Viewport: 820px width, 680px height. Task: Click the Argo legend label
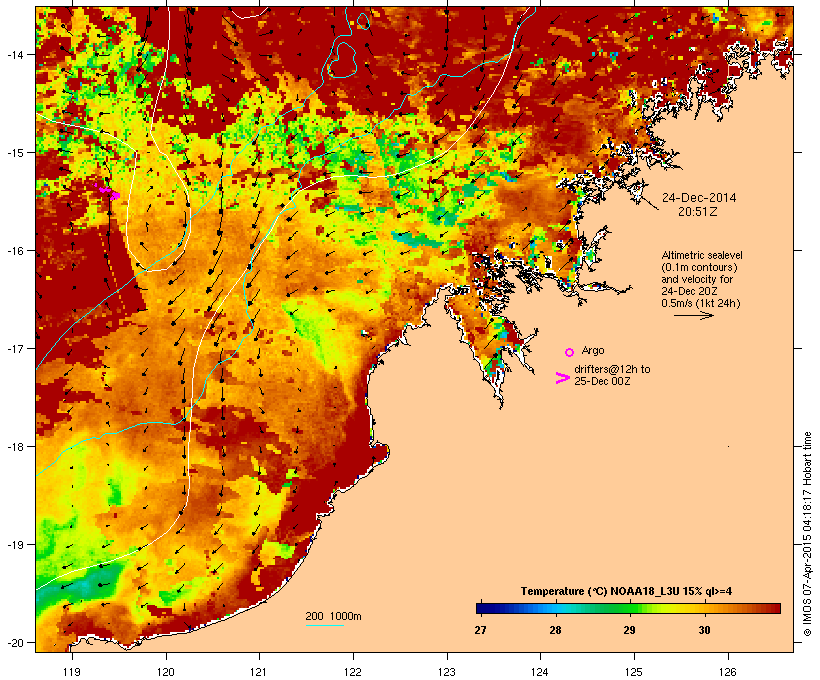[593, 350]
